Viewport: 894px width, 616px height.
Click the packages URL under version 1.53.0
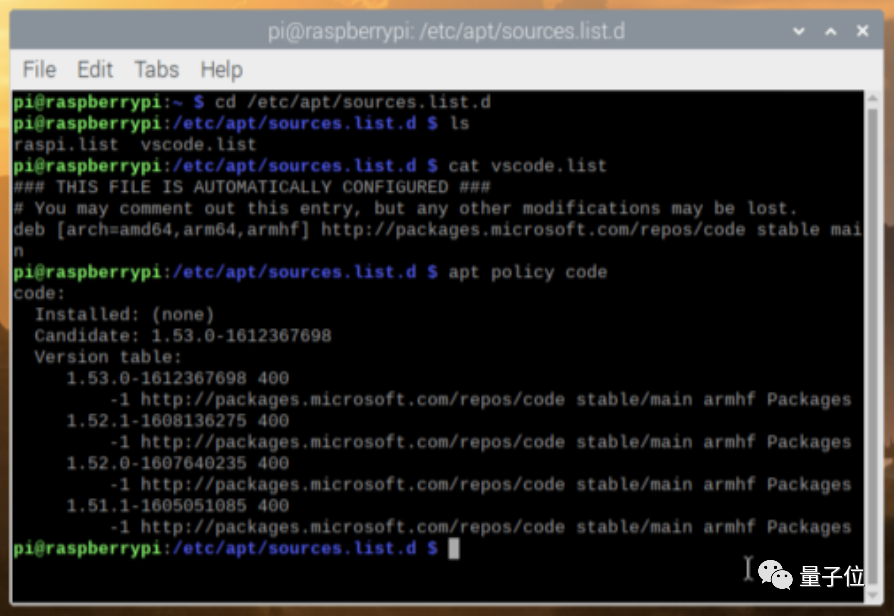[352, 399]
